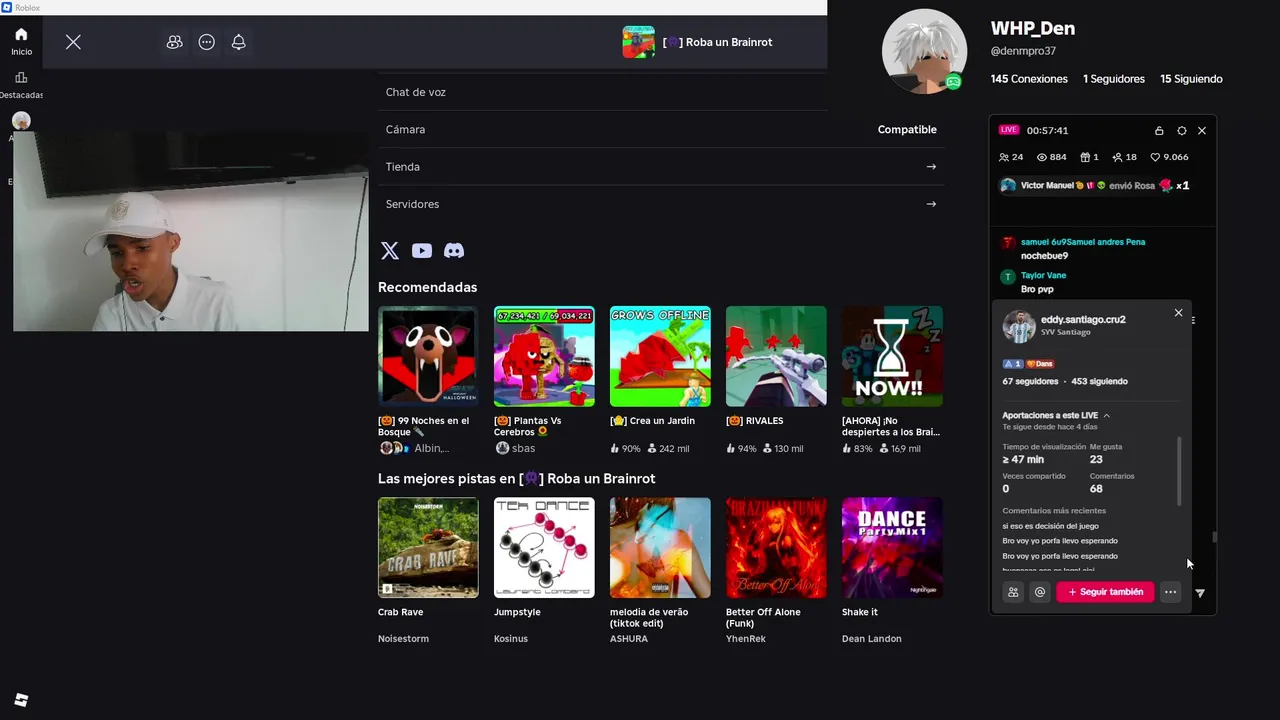
Task: Click the Plantas Vs Cerebros title
Action: (x=528, y=426)
